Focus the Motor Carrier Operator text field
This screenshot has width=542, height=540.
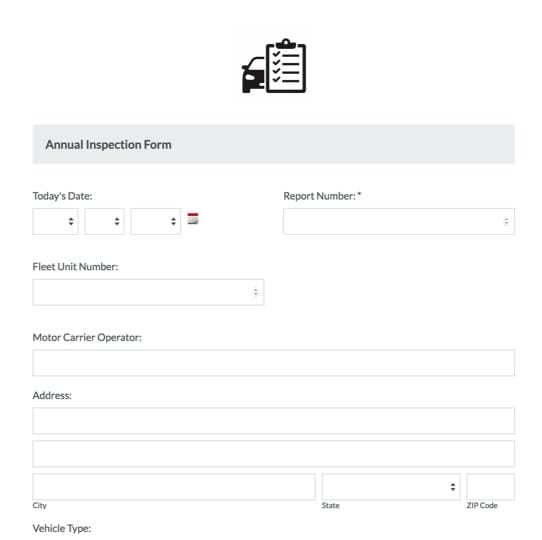tap(273, 363)
